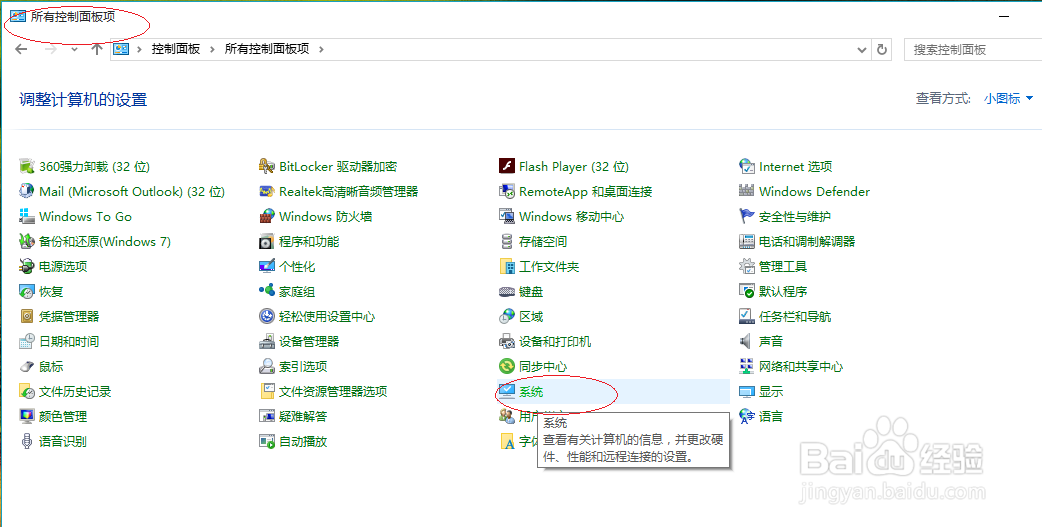
Task: Open the 键盘 icon
Action: coord(507,291)
